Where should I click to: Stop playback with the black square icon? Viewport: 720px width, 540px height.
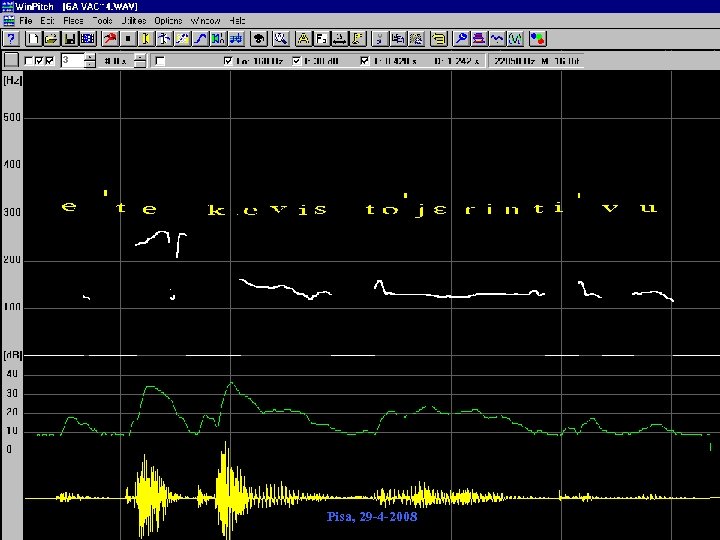128,39
